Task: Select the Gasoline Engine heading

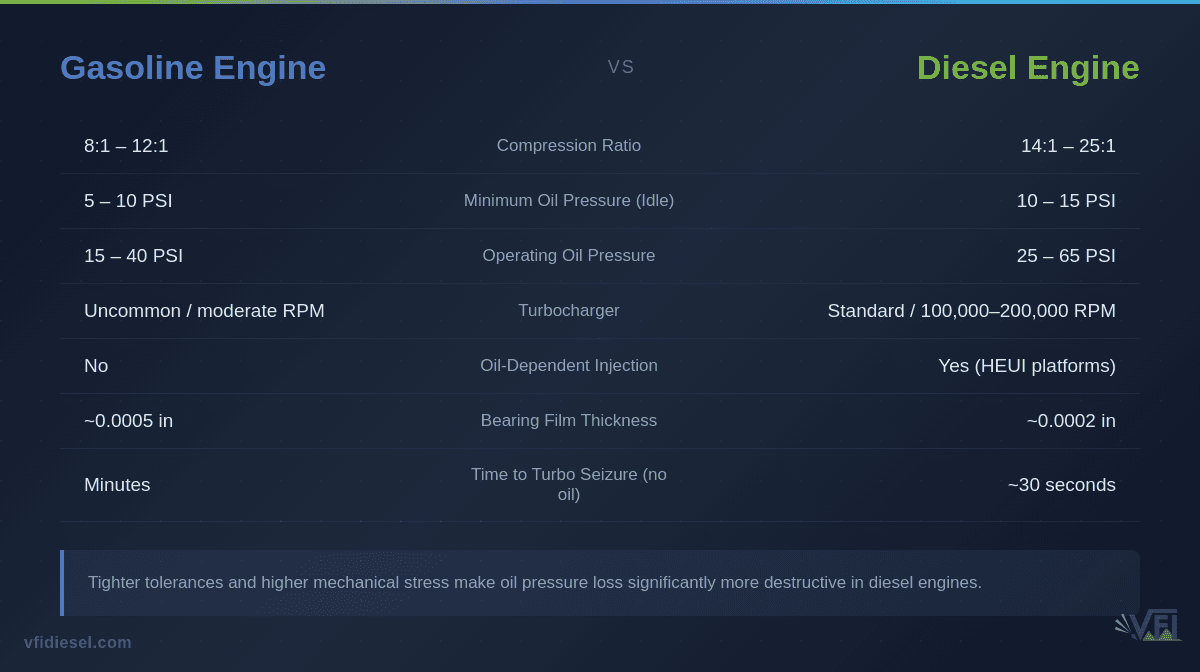Action: point(193,67)
